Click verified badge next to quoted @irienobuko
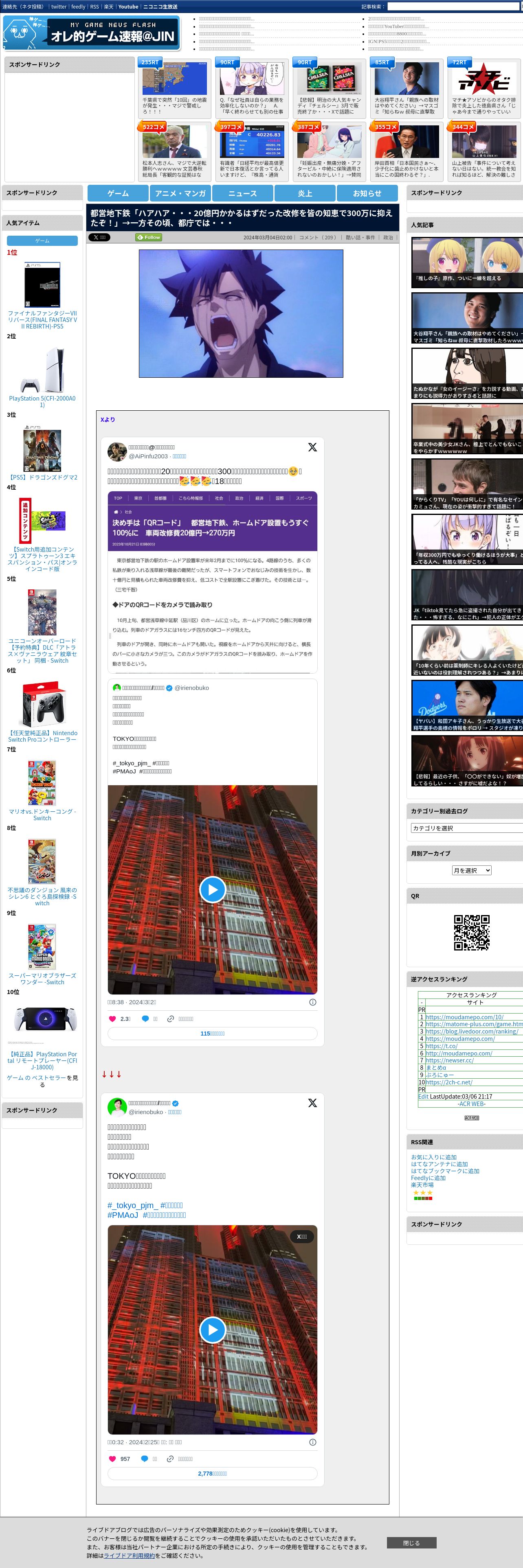The height and width of the screenshot is (1568, 523). coord(170,688)
